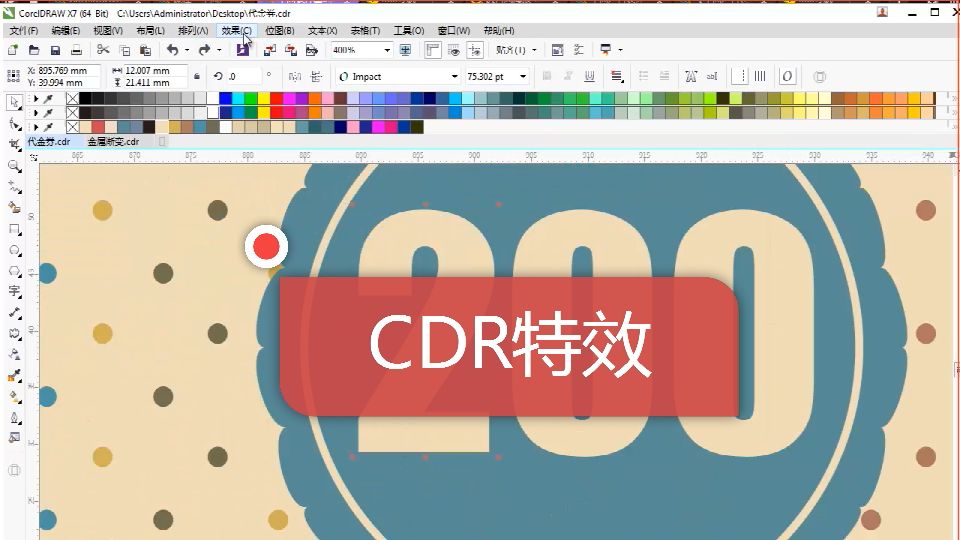
Task: Open the edit text ab| button
Action: click(x=712, y=77)
